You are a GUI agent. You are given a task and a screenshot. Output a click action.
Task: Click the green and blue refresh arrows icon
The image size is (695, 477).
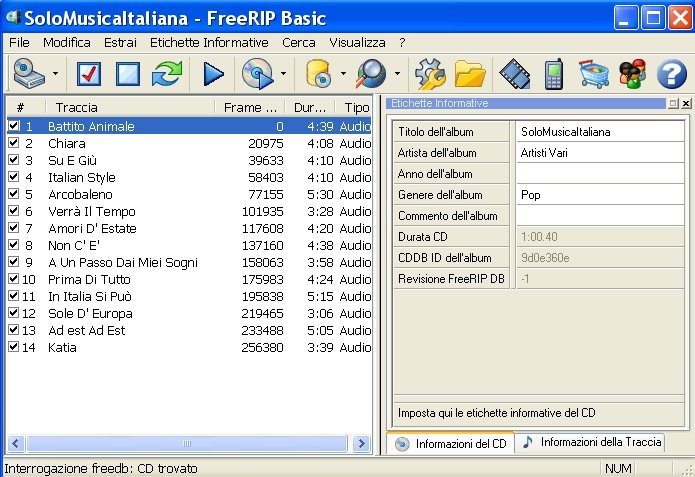167,74
